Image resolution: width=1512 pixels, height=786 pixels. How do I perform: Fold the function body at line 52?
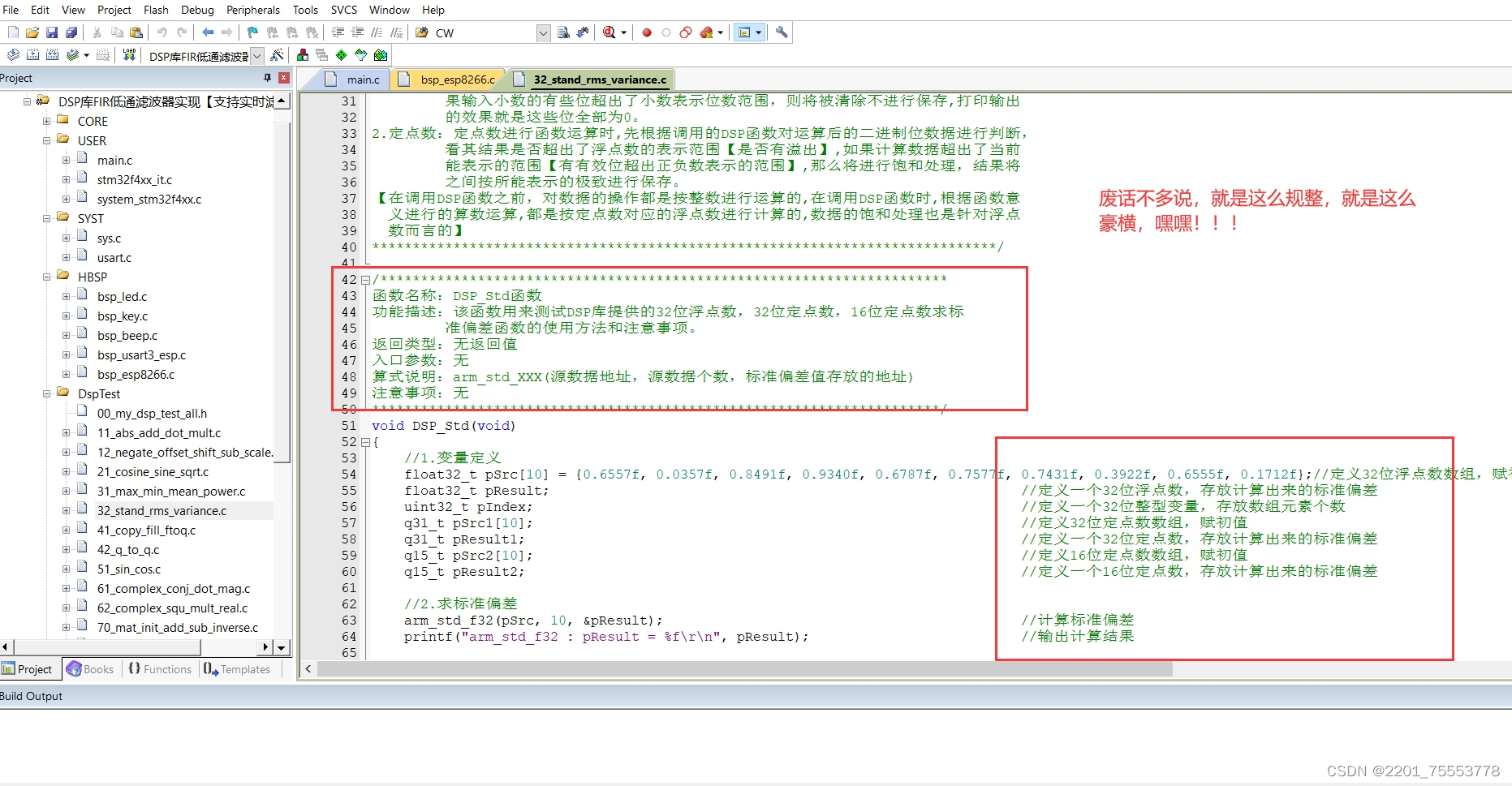(365, 442)
